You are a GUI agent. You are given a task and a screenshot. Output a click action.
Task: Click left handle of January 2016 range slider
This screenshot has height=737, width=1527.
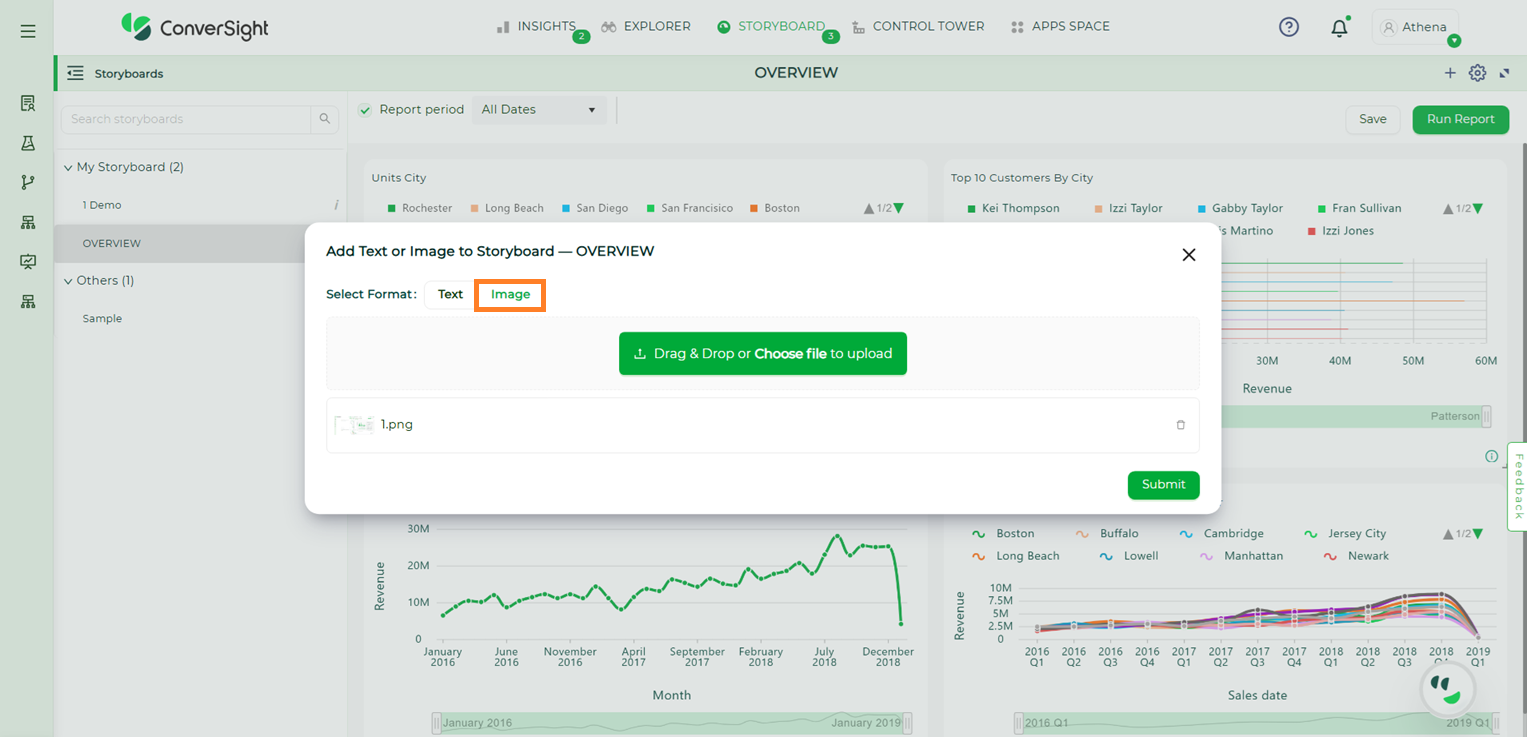pos(436,723)
